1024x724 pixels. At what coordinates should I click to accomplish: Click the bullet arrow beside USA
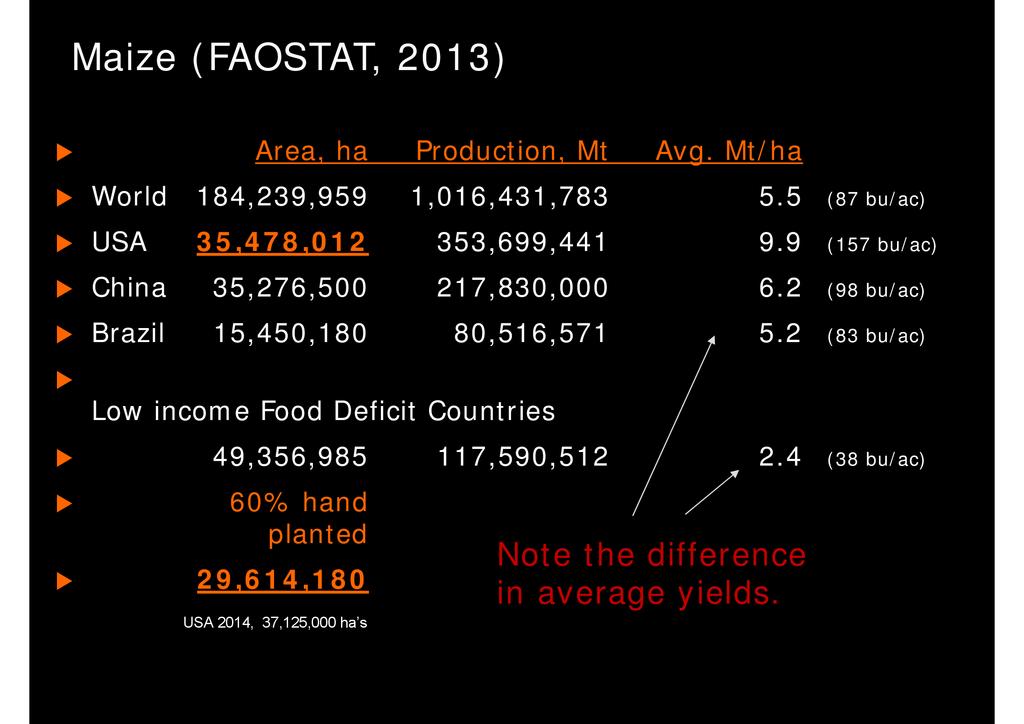tap(65, 244)
